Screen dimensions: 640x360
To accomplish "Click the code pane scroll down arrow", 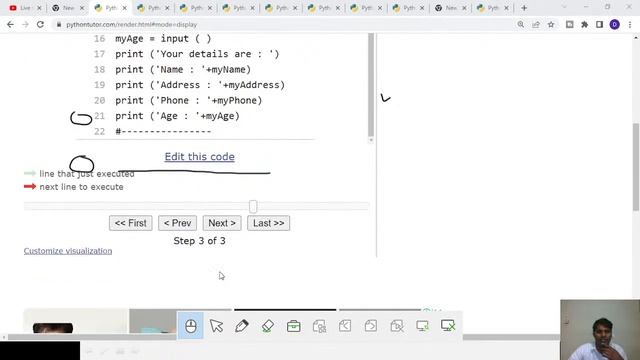I will click(x=371, y=140).
